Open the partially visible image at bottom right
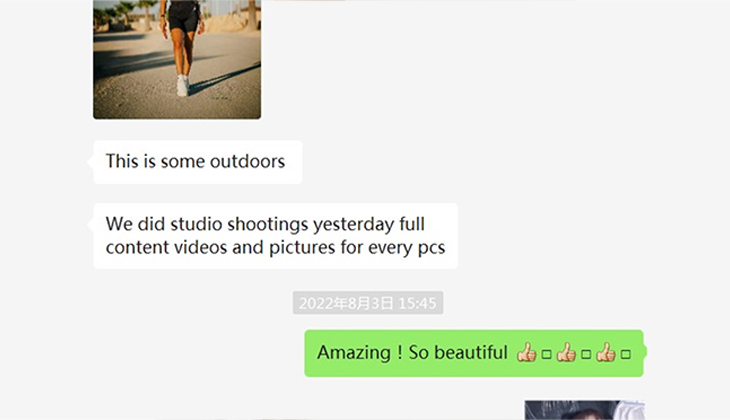This screenshot has height=420, width=730. (x=583, y=410)
